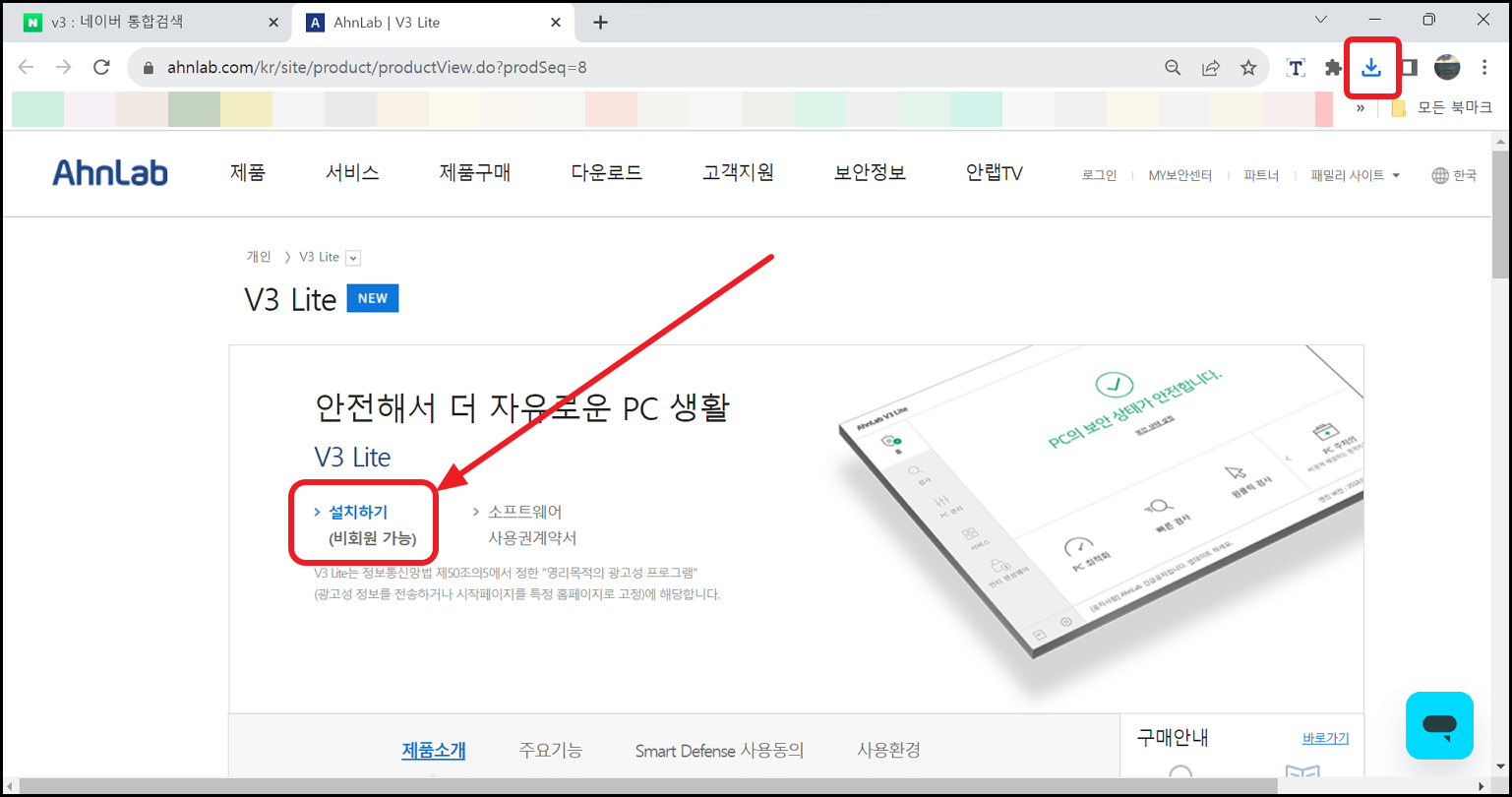1512x797 pixels.
Task: Open the Chrome downloads panel
Action: pyautogui.click(x=1372, y=67)
